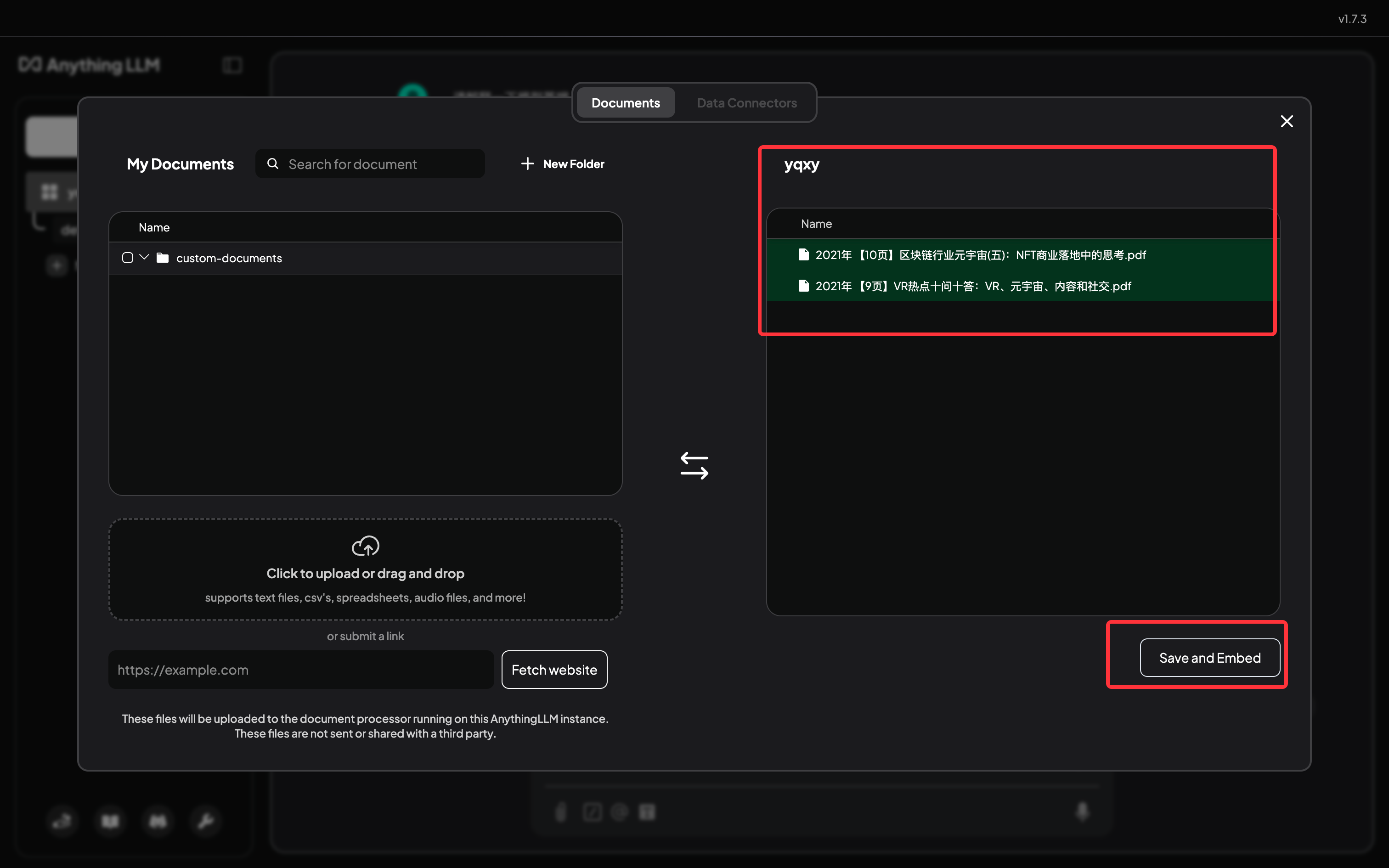The image size is (1389, 868).
Task: Click the wrench icon in the sidebar footer
Action: (x=205, y=821)
